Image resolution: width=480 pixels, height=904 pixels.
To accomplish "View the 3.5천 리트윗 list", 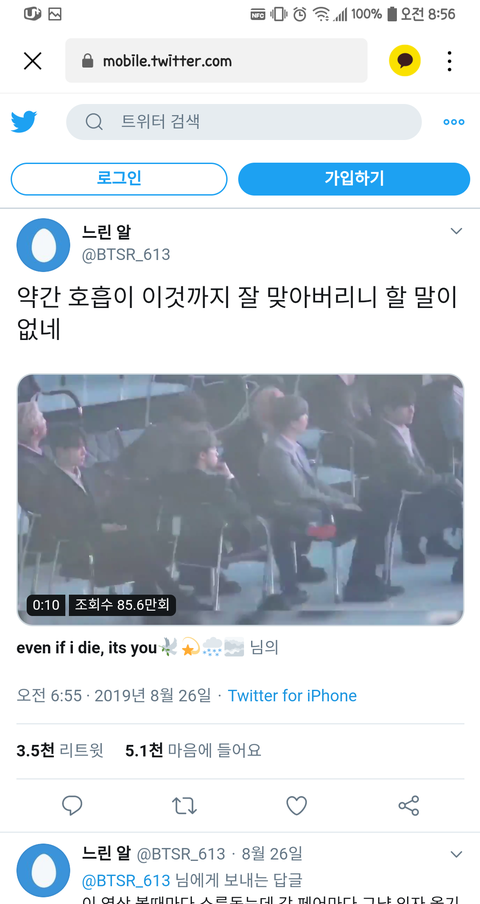I will coord(59,750).
